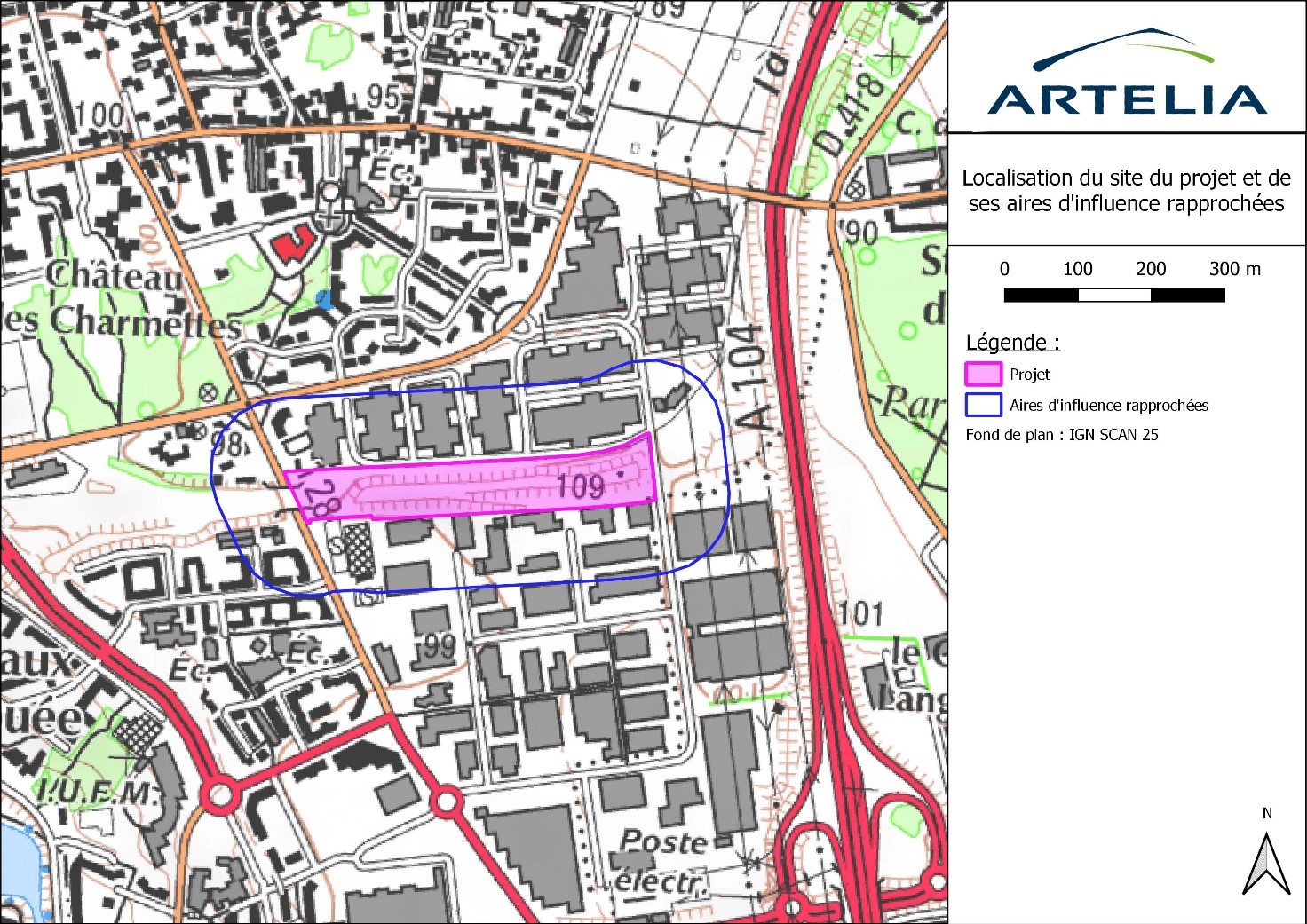Click the map title 'Localisation du site du projet'
The image size is (1307, 924).
coord(1126,191)
